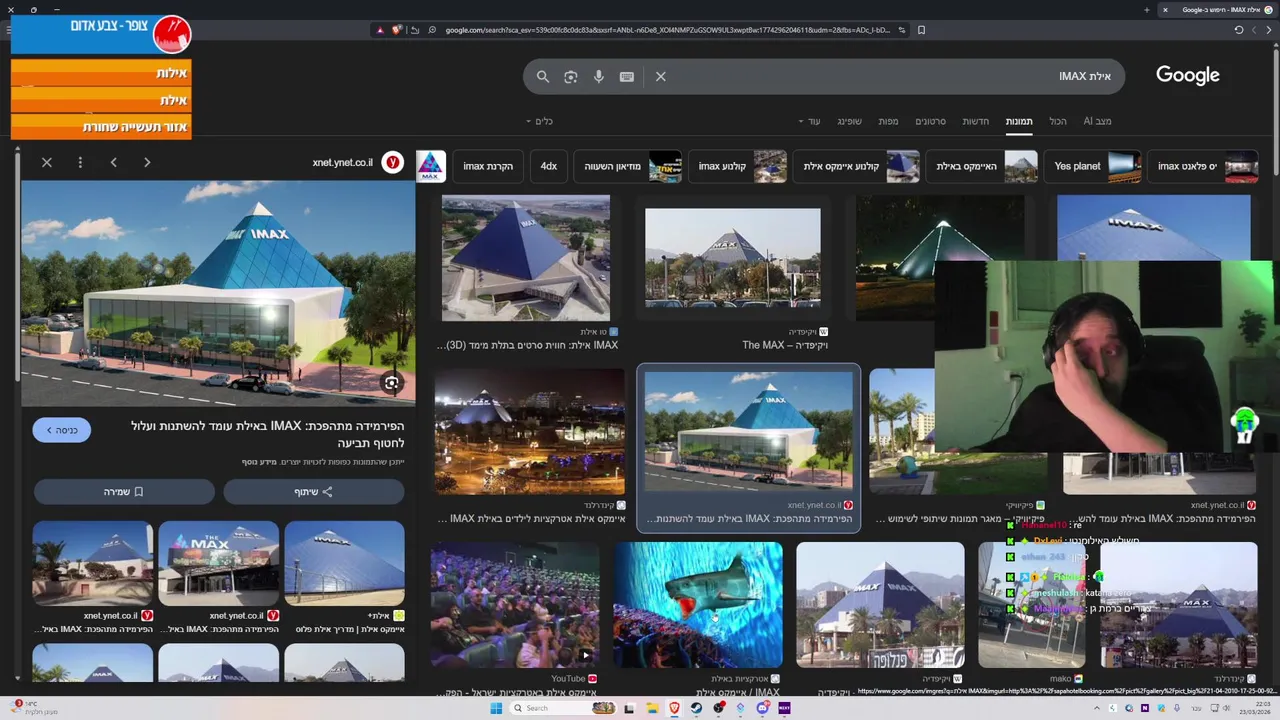The image size is (1280, 720).
Task: Open the large IMAX pyramid preview image
Action: click(218, 293)
